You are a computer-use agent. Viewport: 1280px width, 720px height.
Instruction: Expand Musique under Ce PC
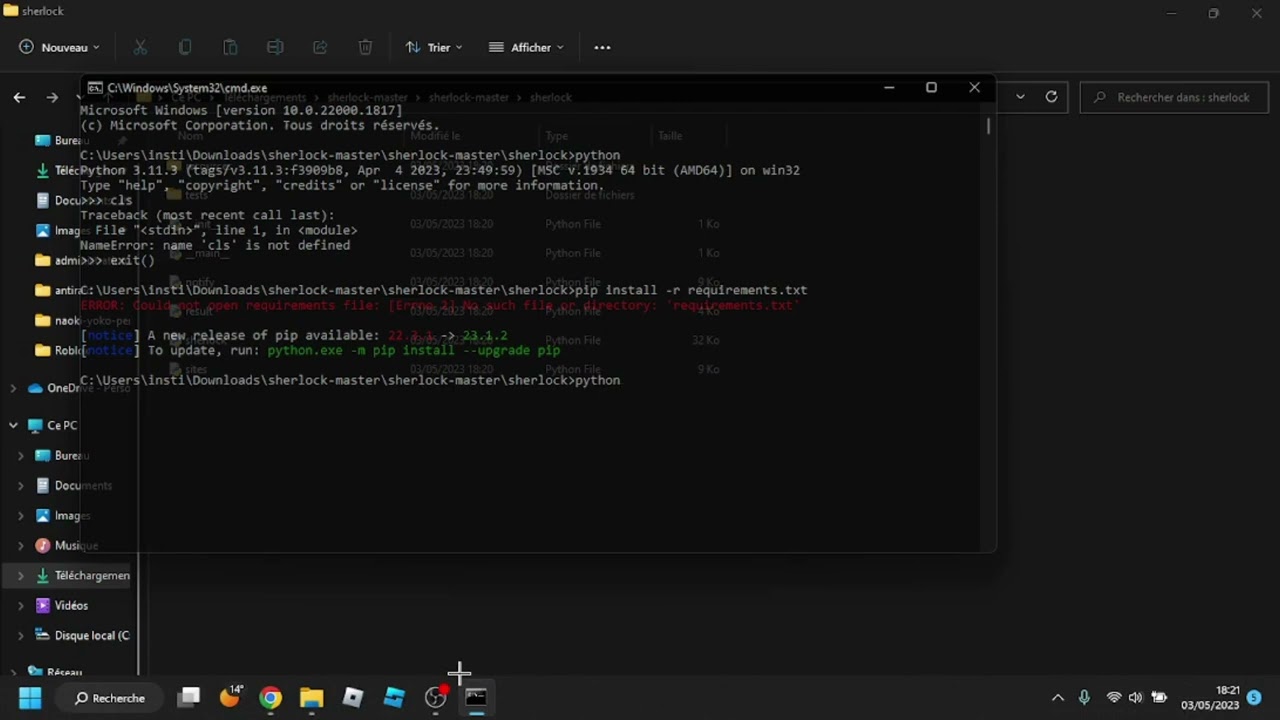21,545
